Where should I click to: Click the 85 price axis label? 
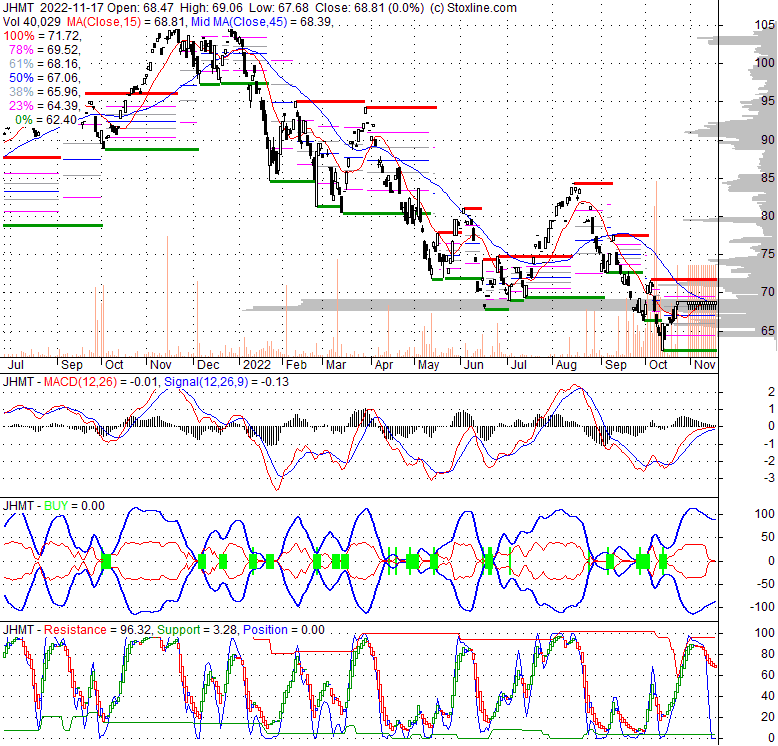(768, 178)
